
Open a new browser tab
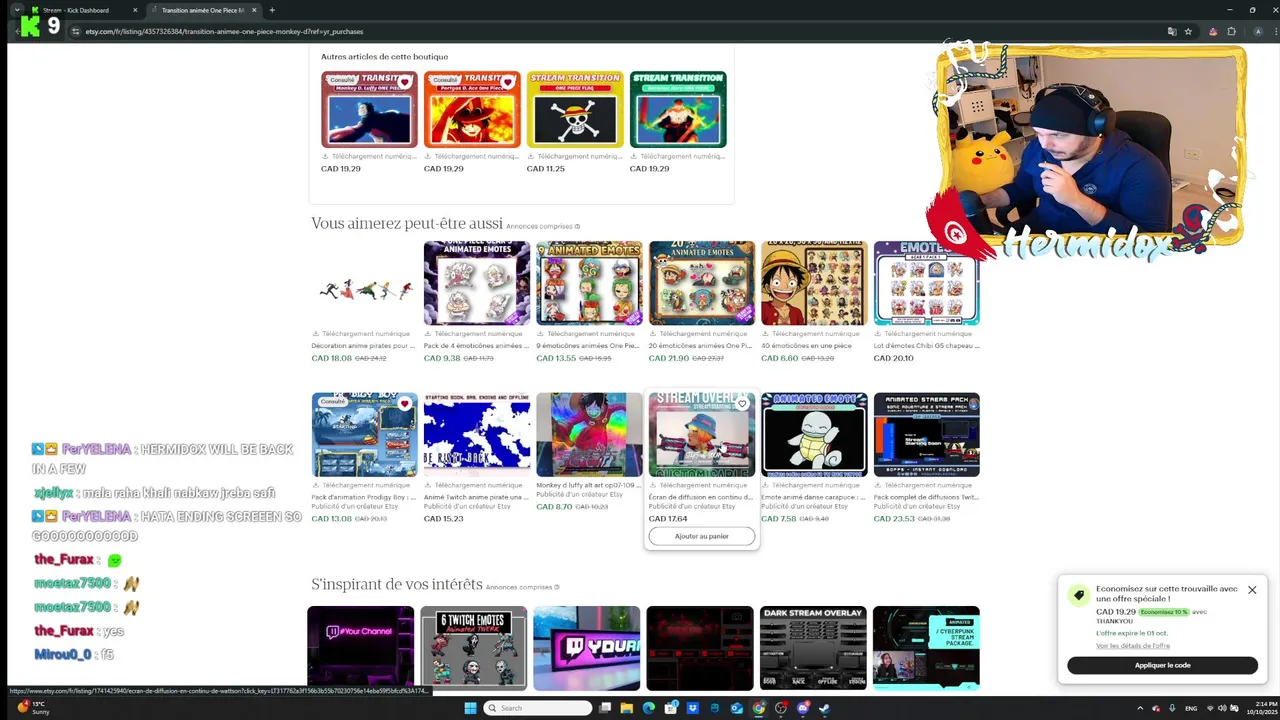[272, 10]
